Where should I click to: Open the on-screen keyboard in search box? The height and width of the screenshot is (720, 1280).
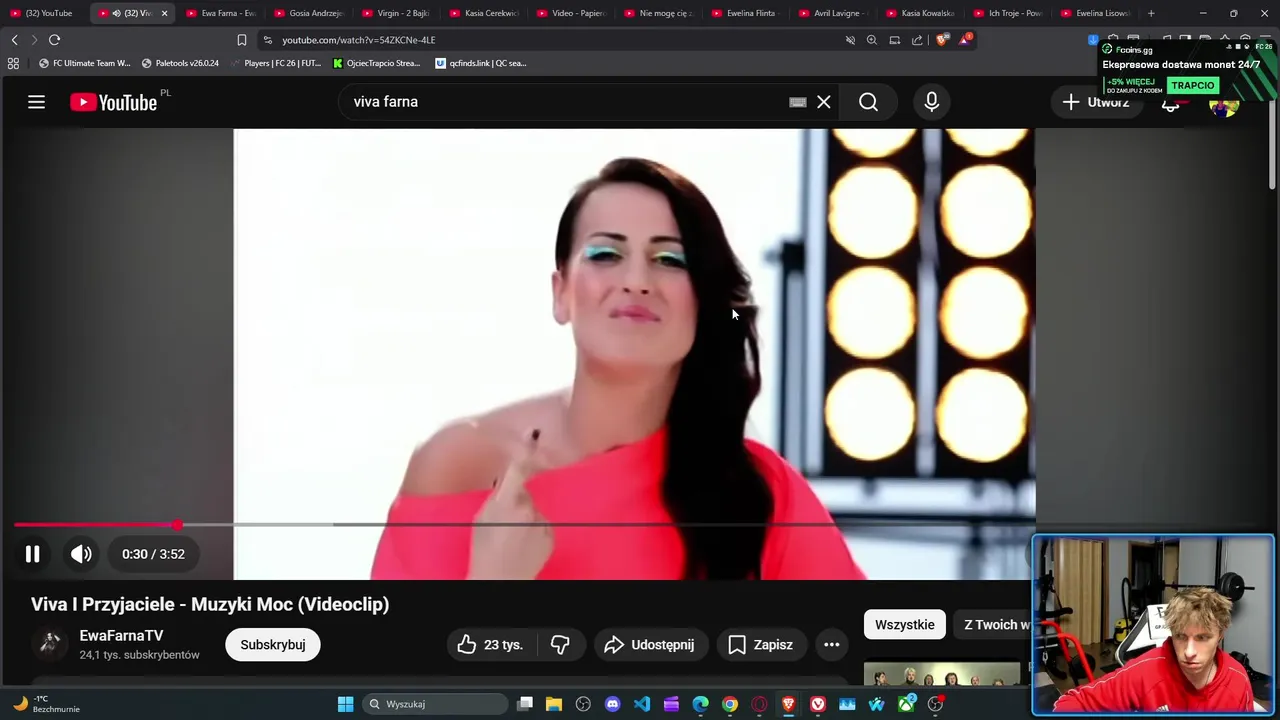(x=798, y=102)
